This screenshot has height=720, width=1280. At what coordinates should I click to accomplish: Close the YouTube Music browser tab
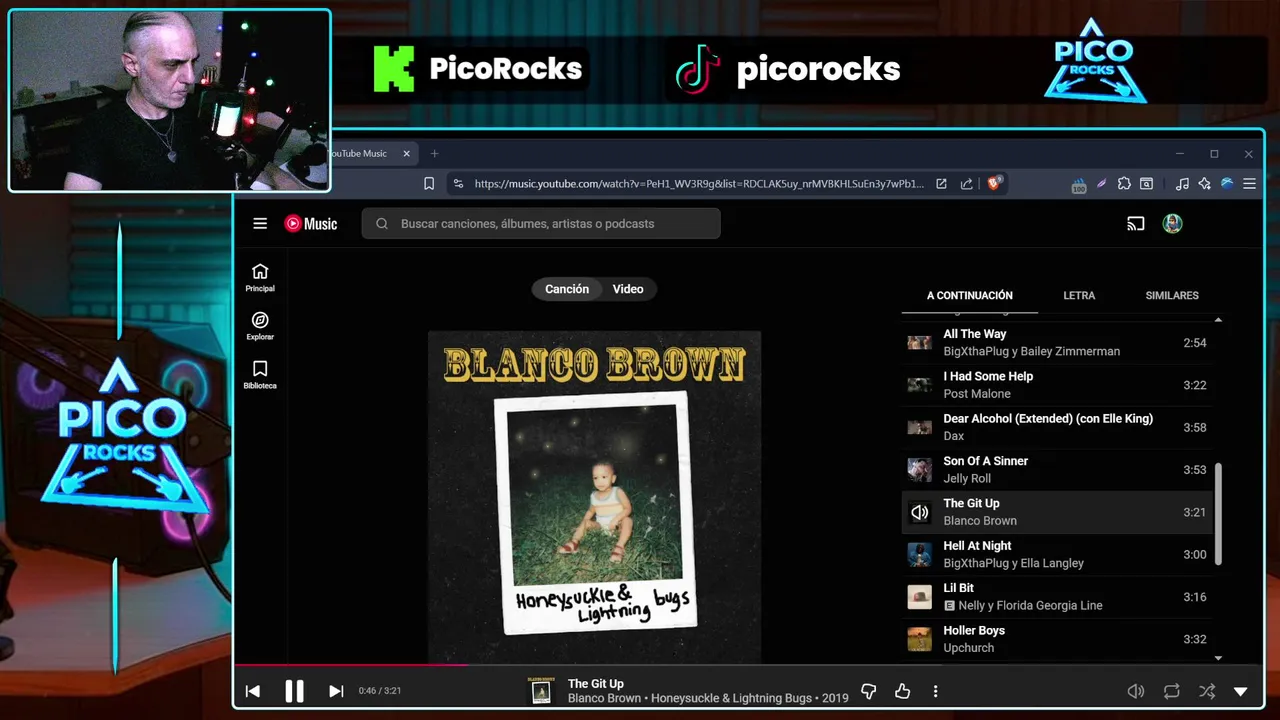click(406, 154)
